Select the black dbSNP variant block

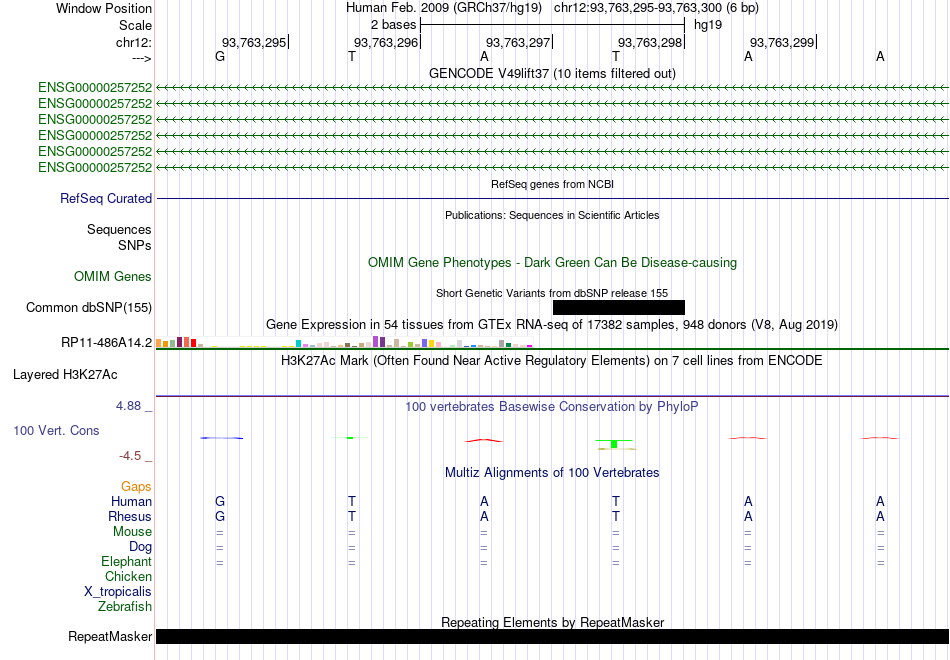(x=619, y=307)
